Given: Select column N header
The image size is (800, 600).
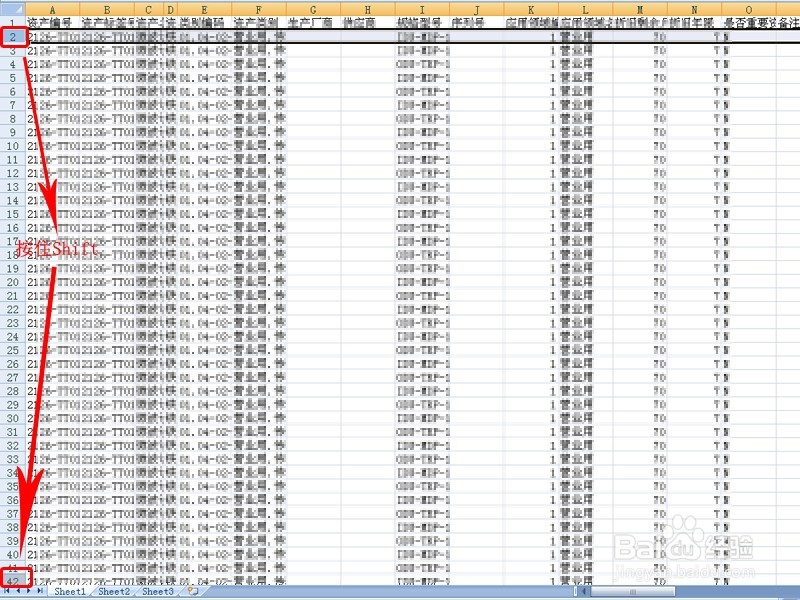Looking at the screenshot, I should click(x=694, y=9).
